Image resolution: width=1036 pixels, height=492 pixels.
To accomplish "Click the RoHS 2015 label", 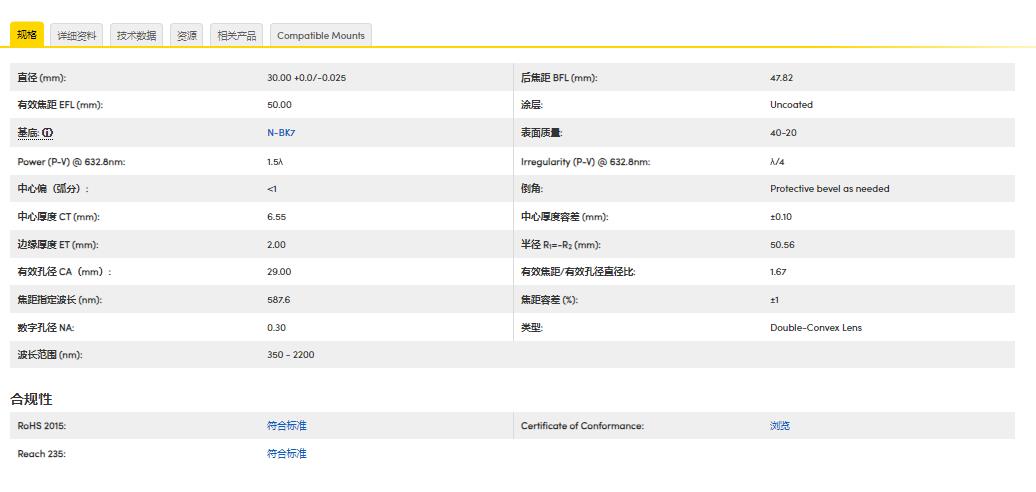I will point(42,426).
